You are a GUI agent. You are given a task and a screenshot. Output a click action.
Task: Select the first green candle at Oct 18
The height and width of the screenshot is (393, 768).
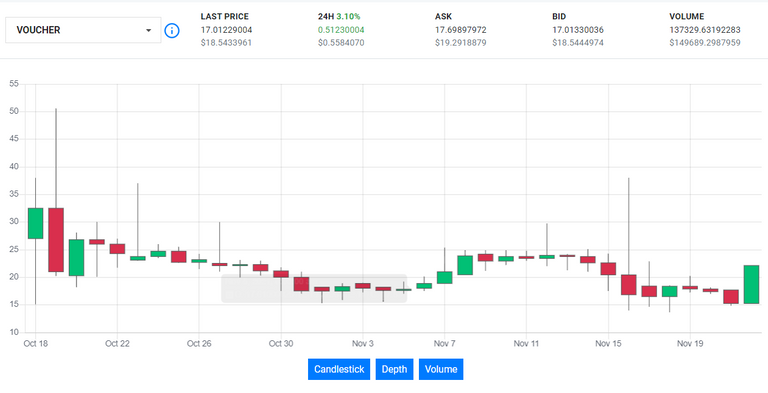coord(35,223)
